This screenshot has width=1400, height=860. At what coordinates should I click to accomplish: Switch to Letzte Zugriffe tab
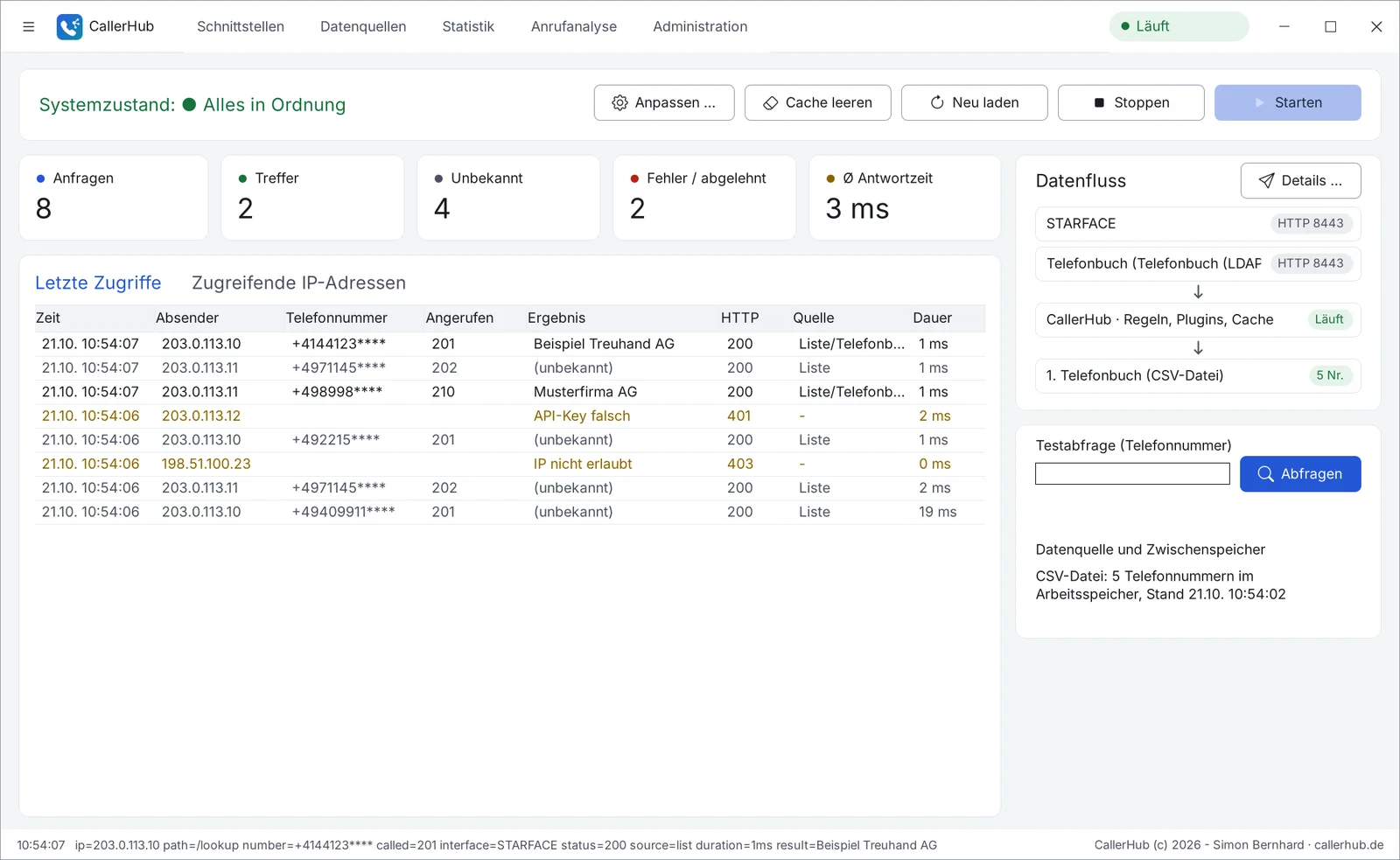98,283
